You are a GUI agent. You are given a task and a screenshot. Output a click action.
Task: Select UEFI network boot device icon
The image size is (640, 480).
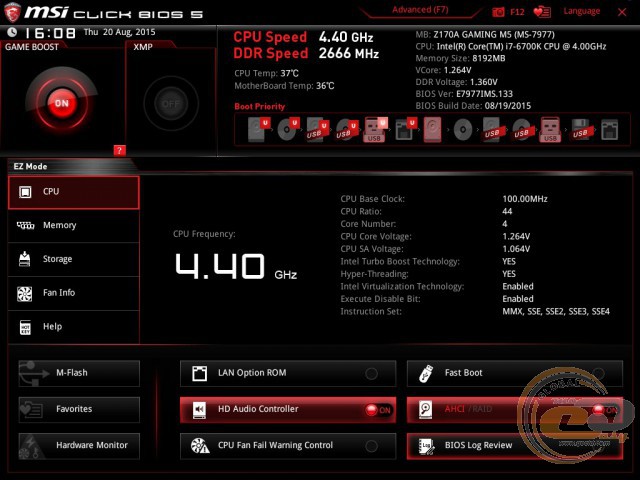(x=406, y=129)
